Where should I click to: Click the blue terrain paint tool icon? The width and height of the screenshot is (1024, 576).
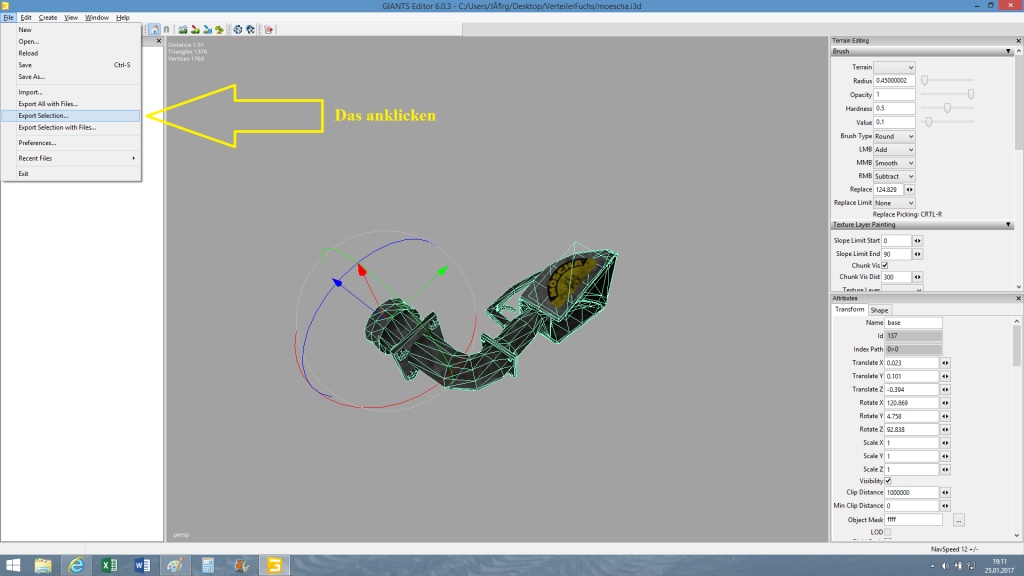point(207,30)
